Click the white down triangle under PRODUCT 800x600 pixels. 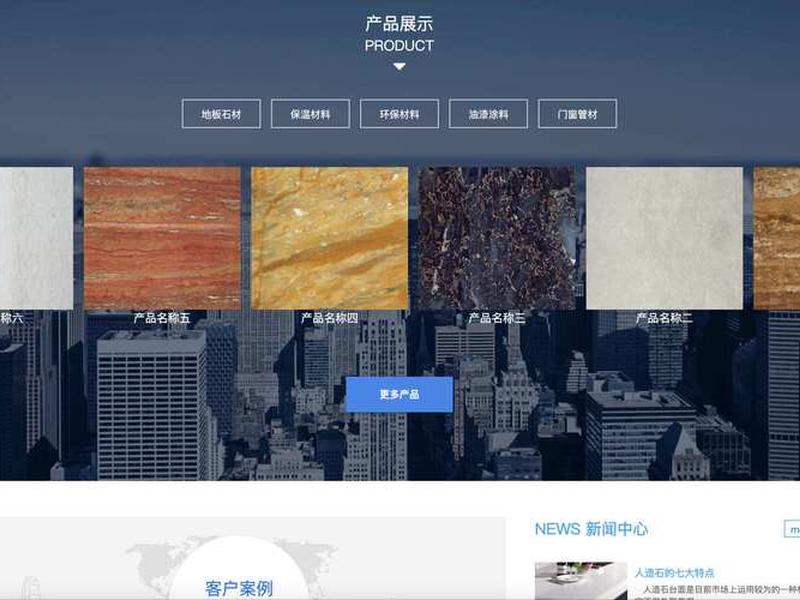[x=399, y=66]
